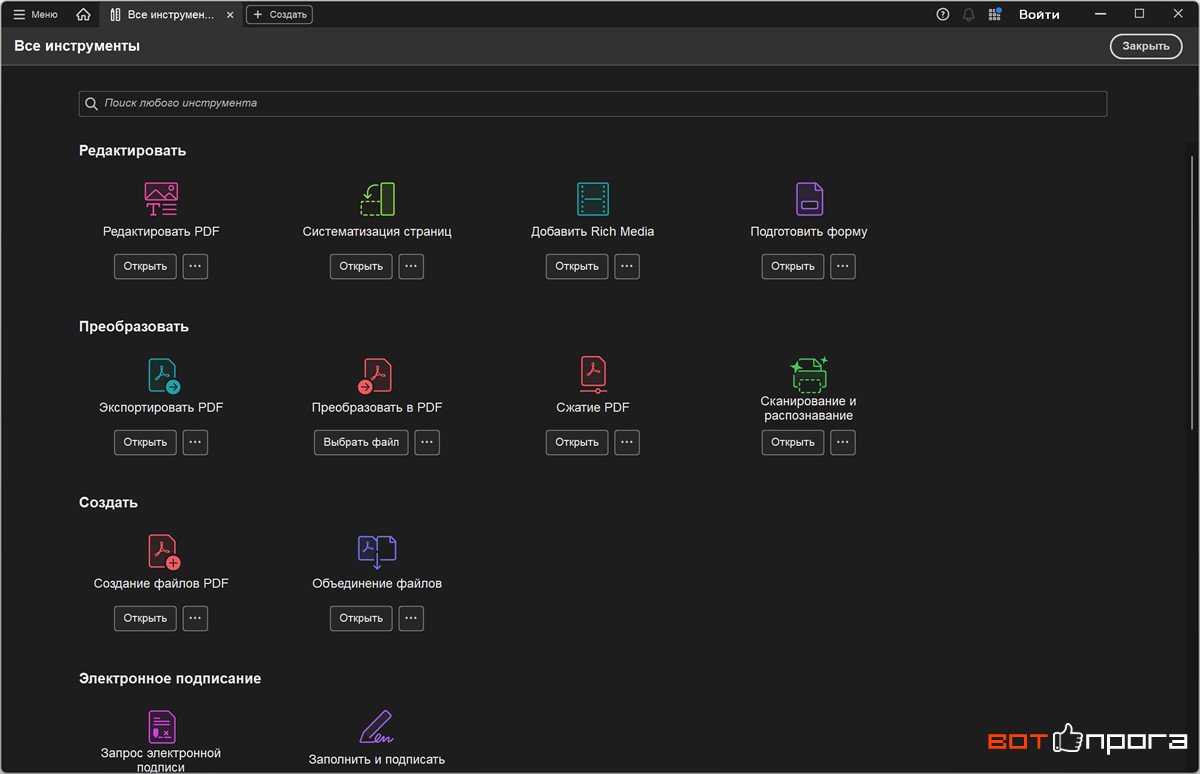Click the Выбрать файл button
This screenshot has width=1200, height=774.
click(x=361, y=442)
